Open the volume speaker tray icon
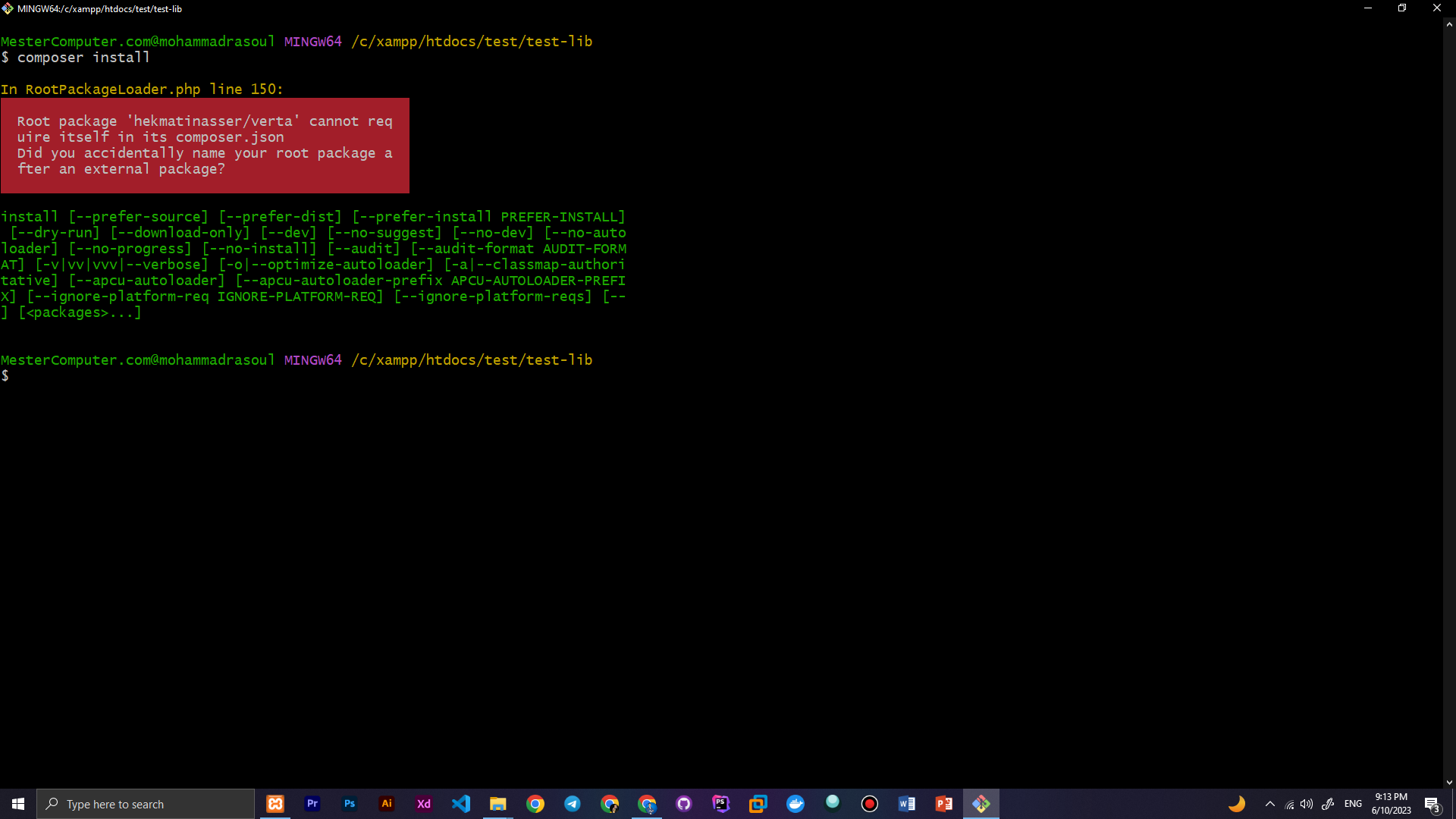1456x819 pixels. point(1307,805)
